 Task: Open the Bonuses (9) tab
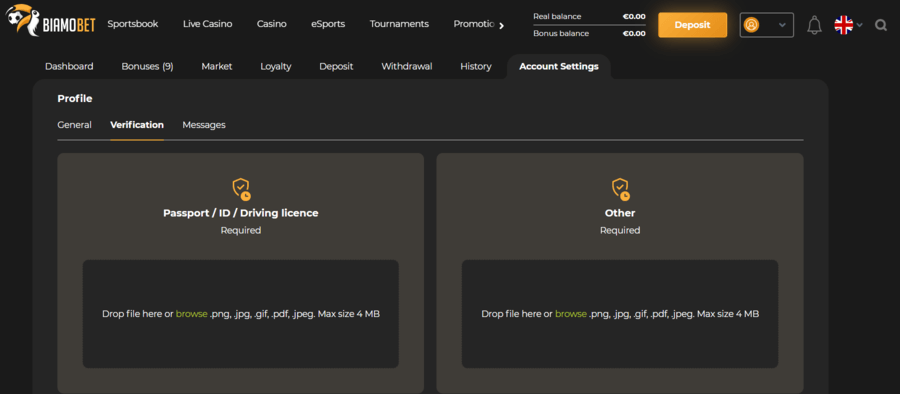pyautogui.click(x=147, y=67)
